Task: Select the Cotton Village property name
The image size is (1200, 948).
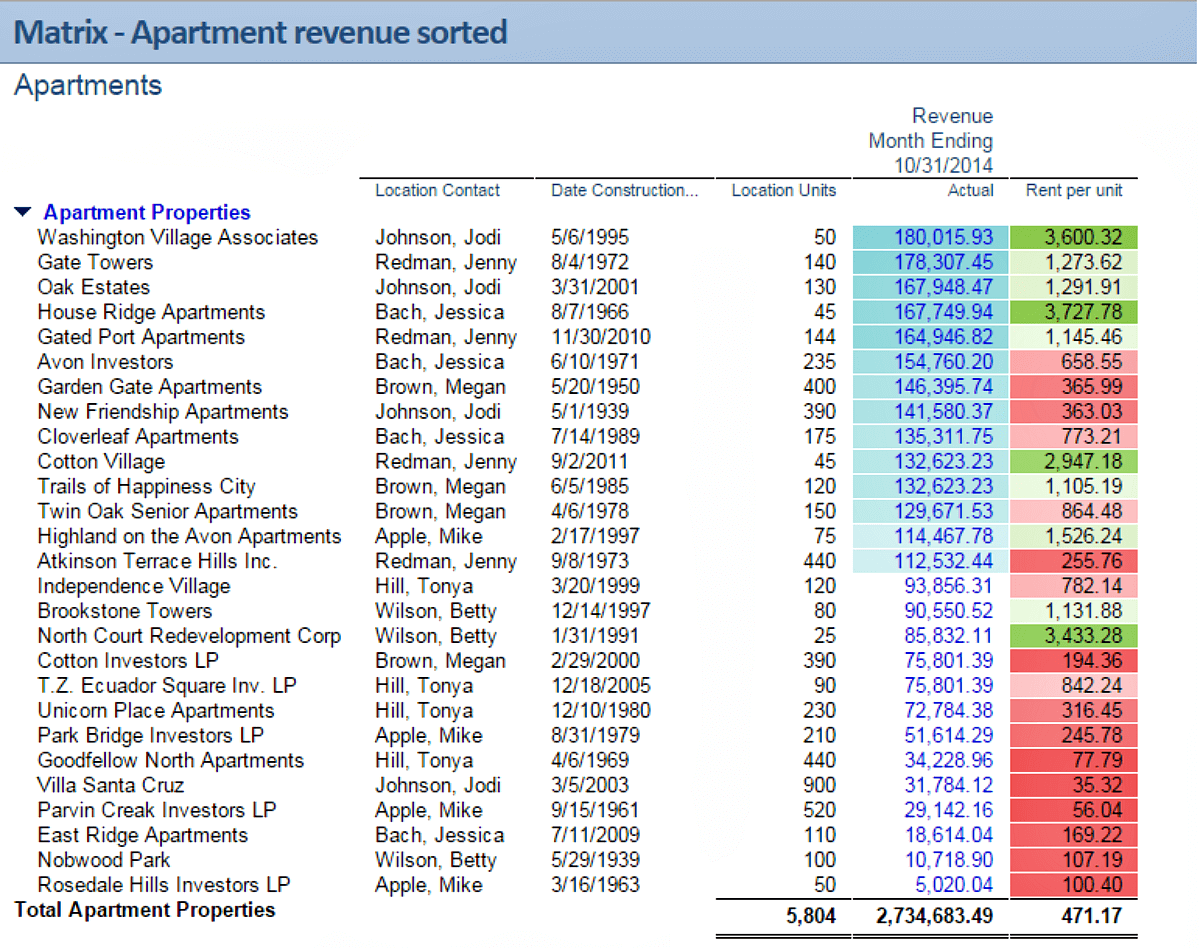Action: [x=101, y=462]
